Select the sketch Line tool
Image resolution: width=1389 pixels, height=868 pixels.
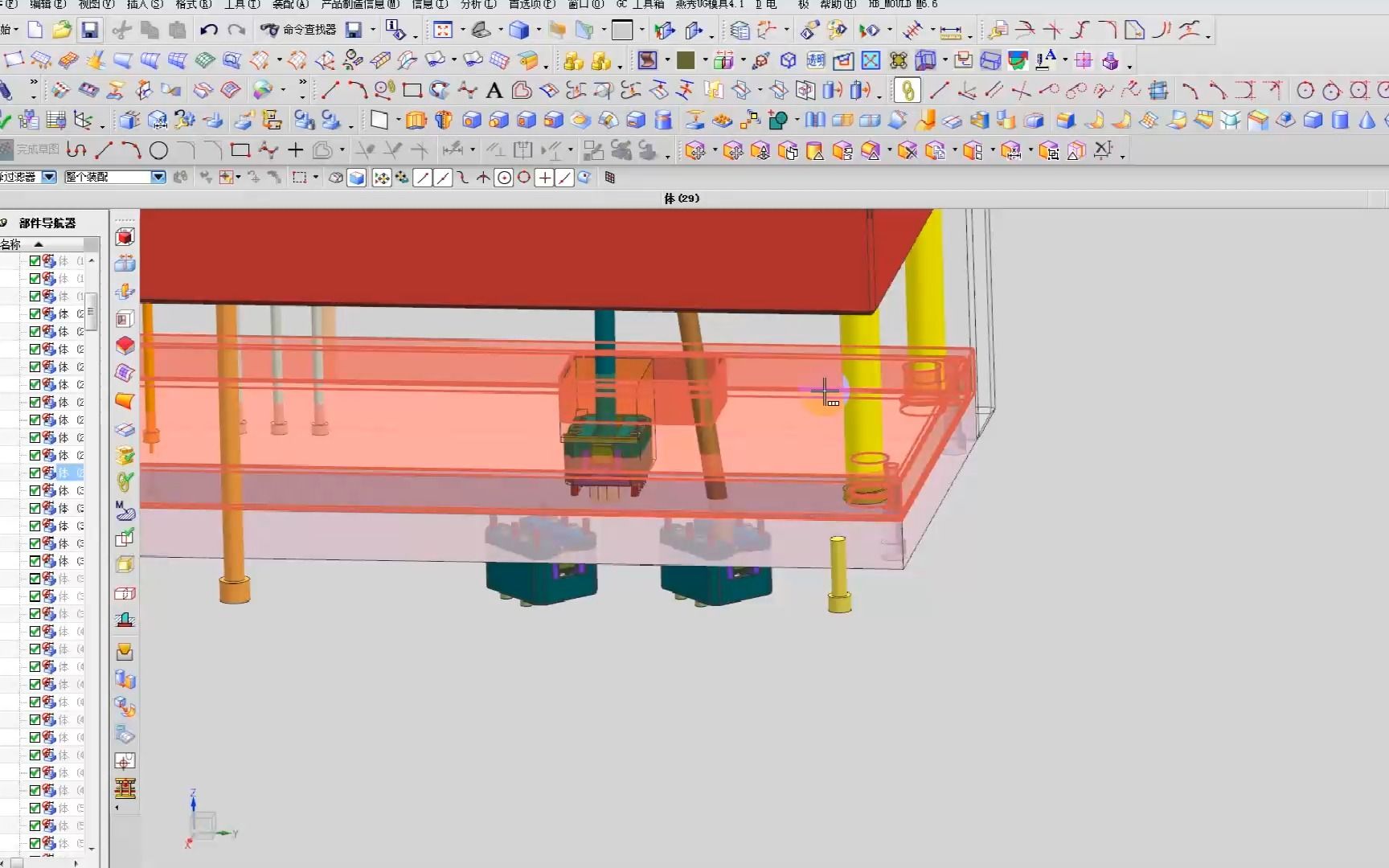(104, 150)
